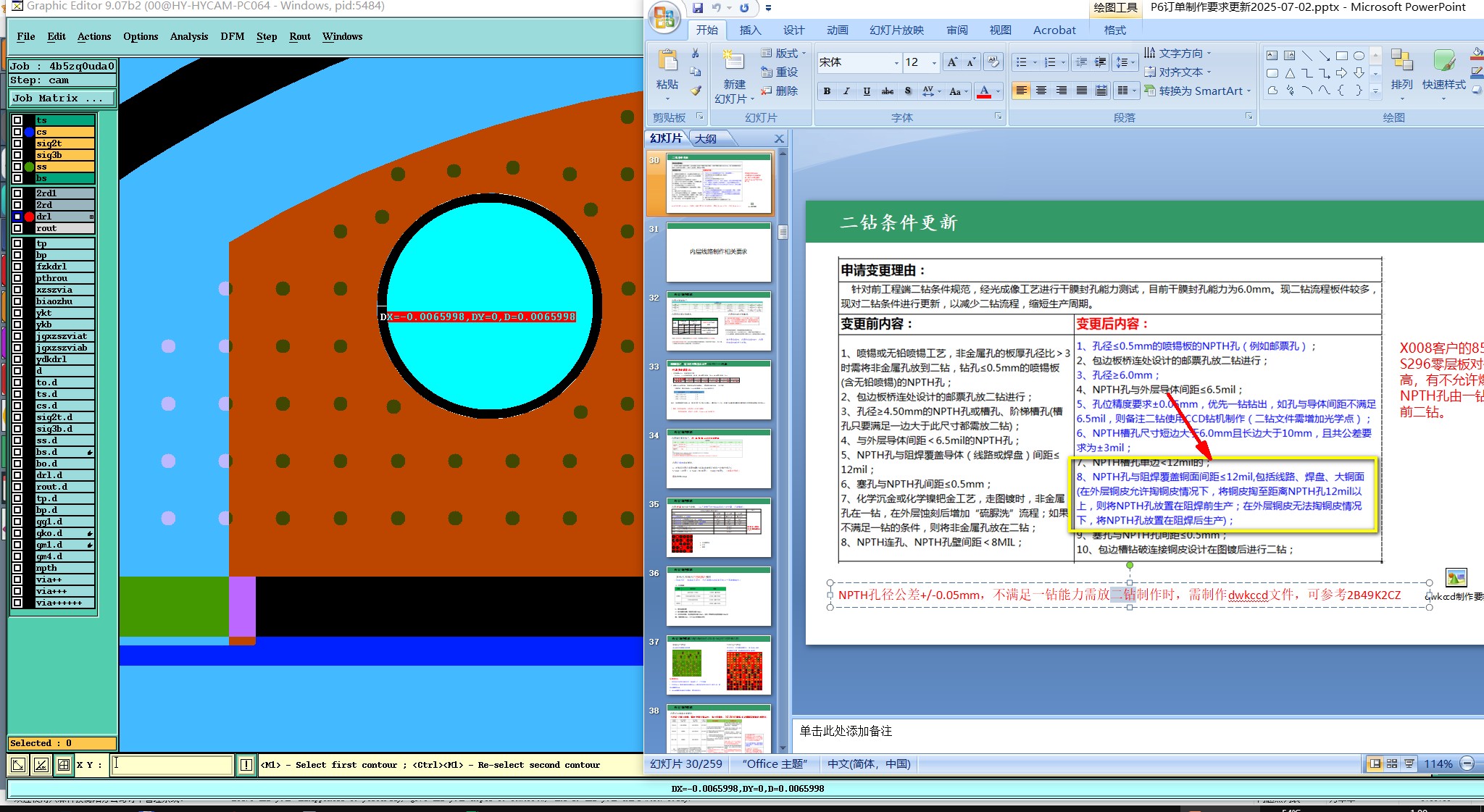The image size is (1484, 812).
Task: Toggle checkbox for the rout layer
Action: point(17,228)
